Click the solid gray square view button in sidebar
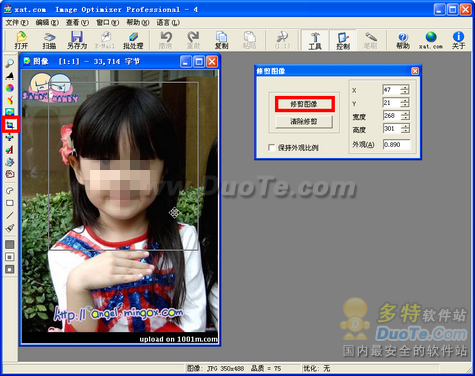 point(10,244)
